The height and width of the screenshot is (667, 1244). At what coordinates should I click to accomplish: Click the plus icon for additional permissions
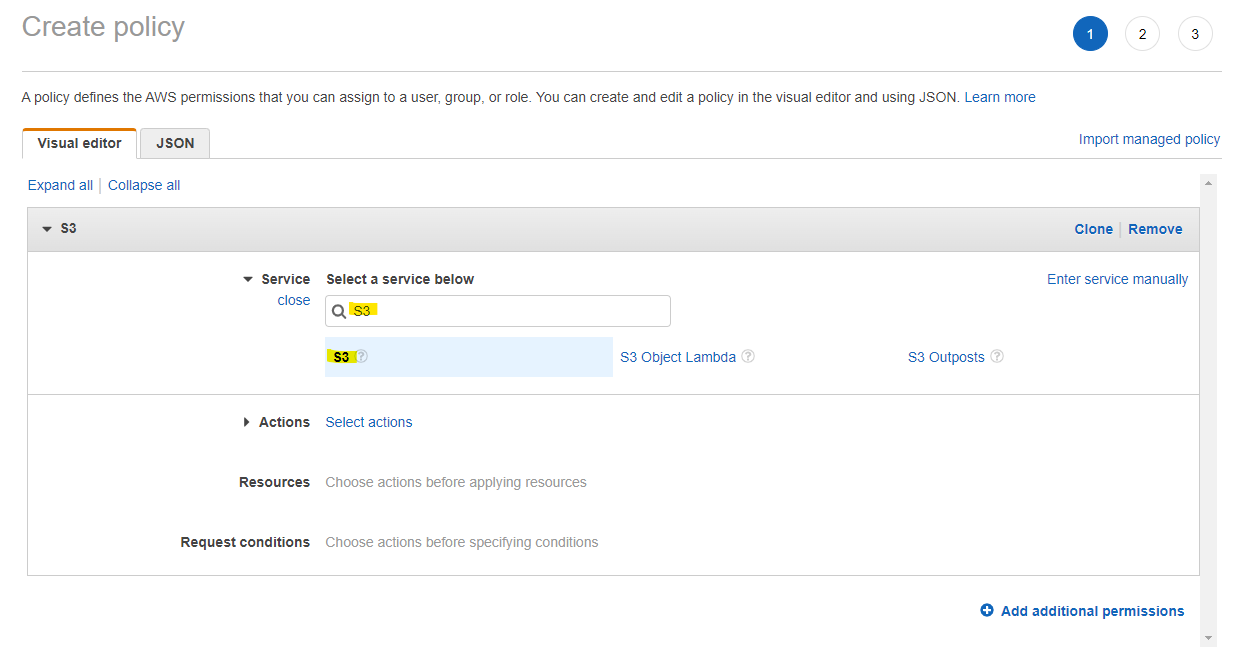(x=987, y=610)
